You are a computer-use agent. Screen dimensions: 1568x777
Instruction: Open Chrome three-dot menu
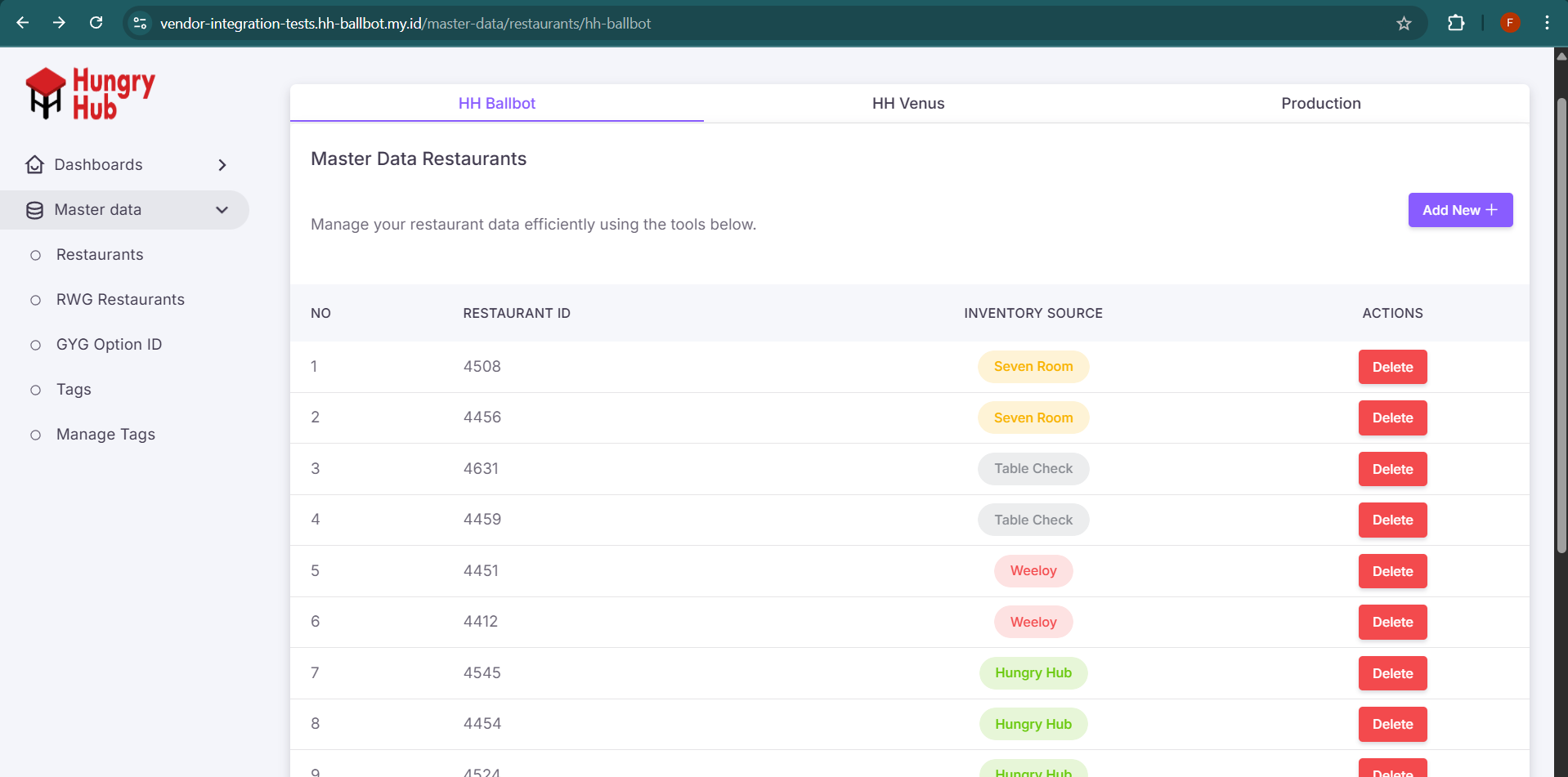[1547, 23]
